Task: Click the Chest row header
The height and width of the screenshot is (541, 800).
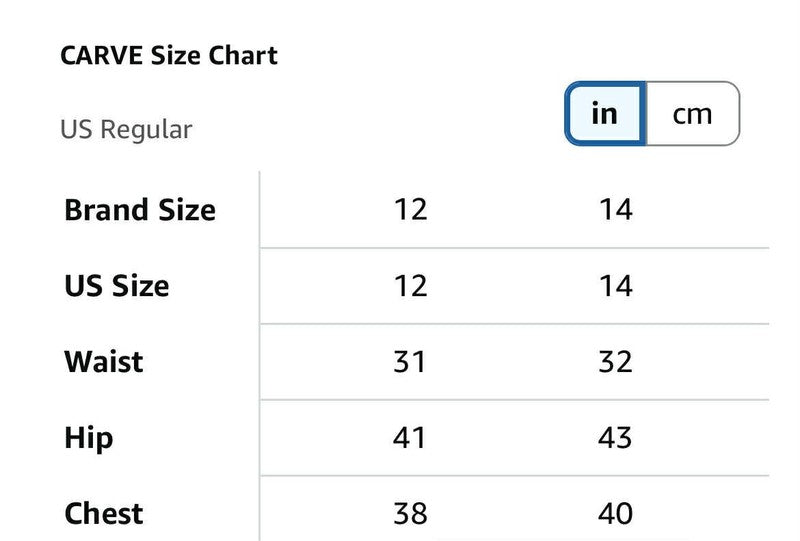Action: (104, 514)
